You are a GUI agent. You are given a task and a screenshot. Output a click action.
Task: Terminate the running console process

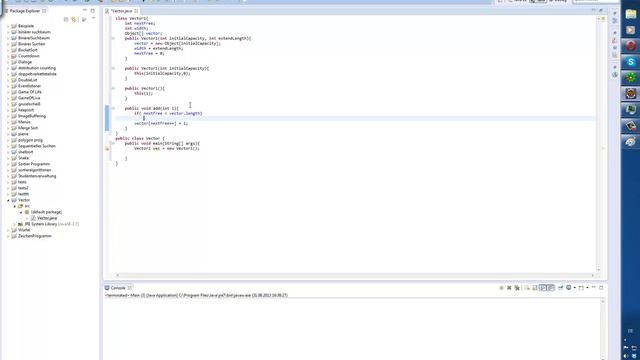pos(501,288)
